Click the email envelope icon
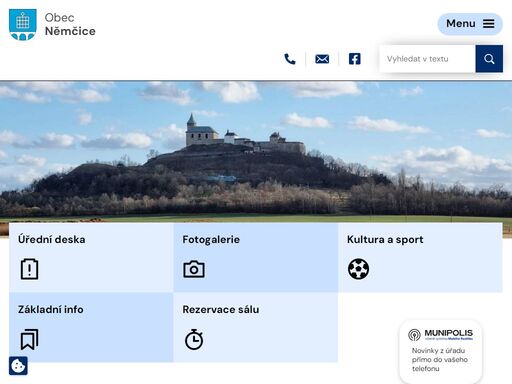 point(322,59)
